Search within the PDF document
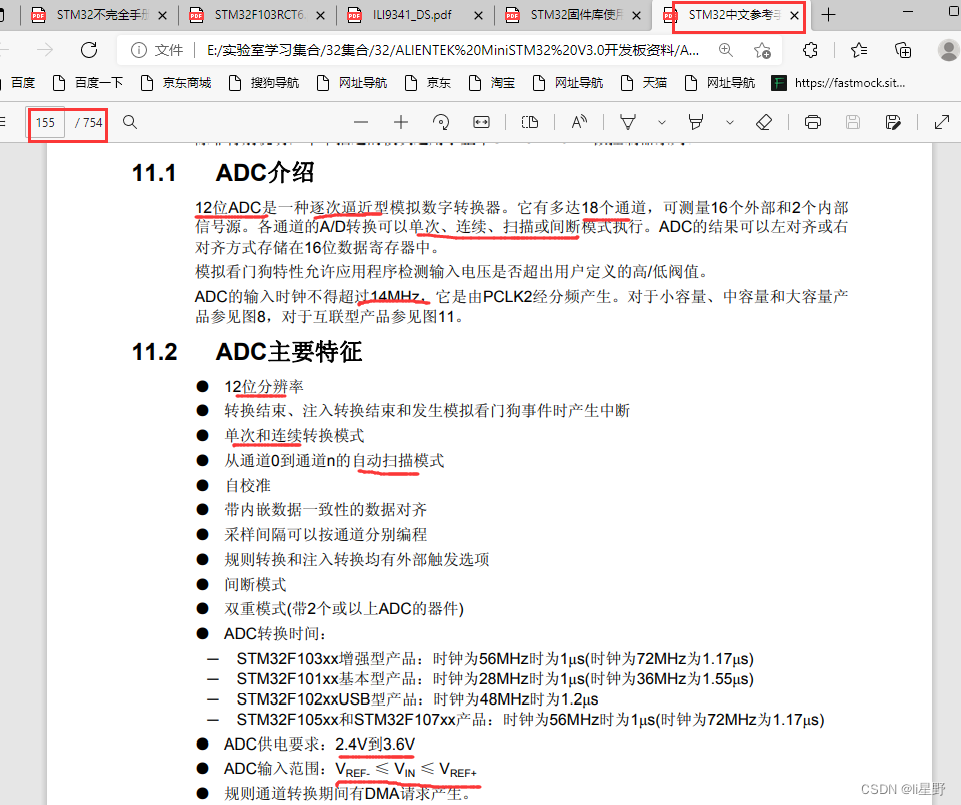Screen dimensions: 961x805 pyautogui.click(x=129, y=122)
